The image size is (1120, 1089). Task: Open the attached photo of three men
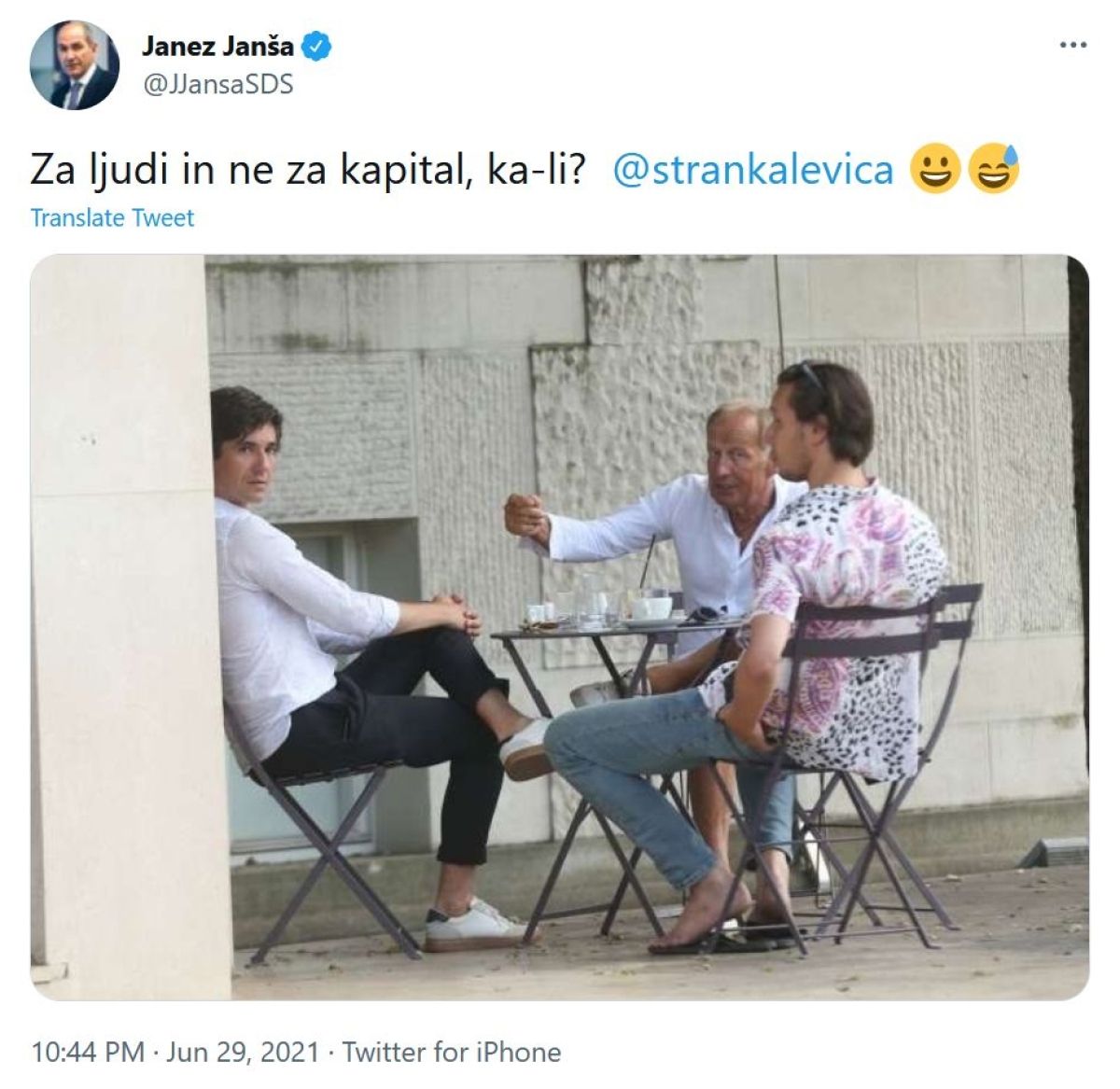(x=560, y=627)
